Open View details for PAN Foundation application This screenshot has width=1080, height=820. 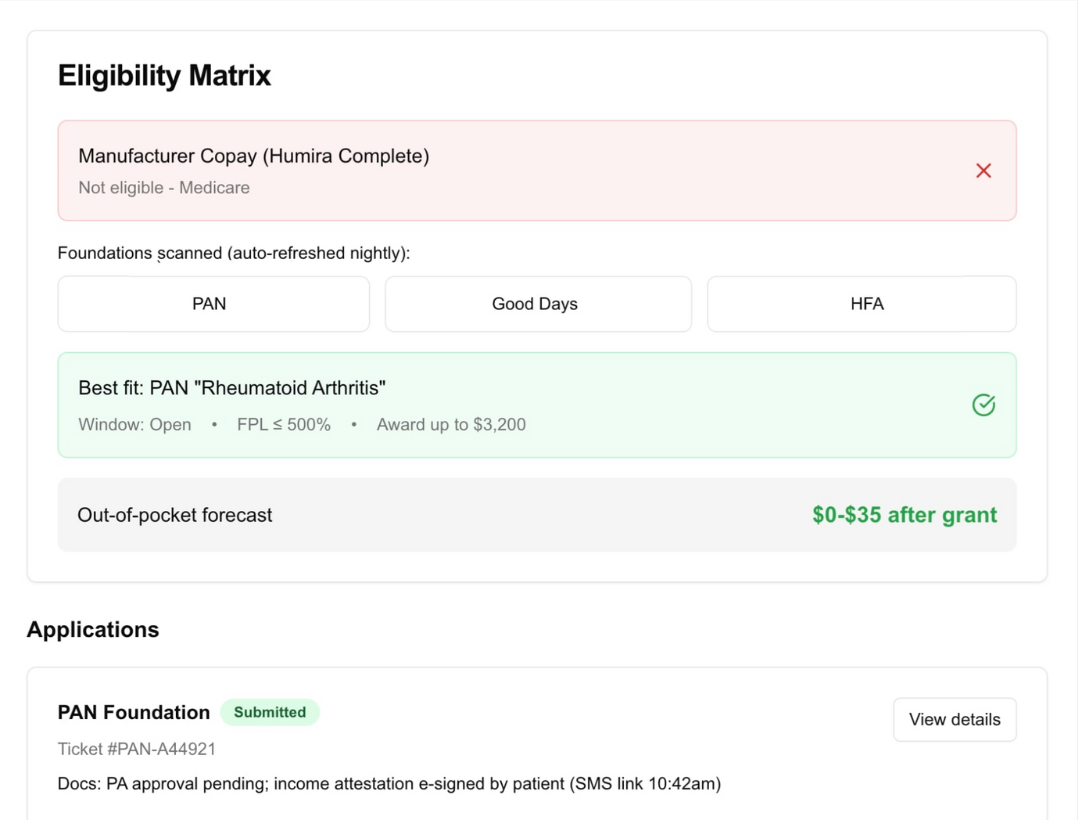[x=955, y=719]
